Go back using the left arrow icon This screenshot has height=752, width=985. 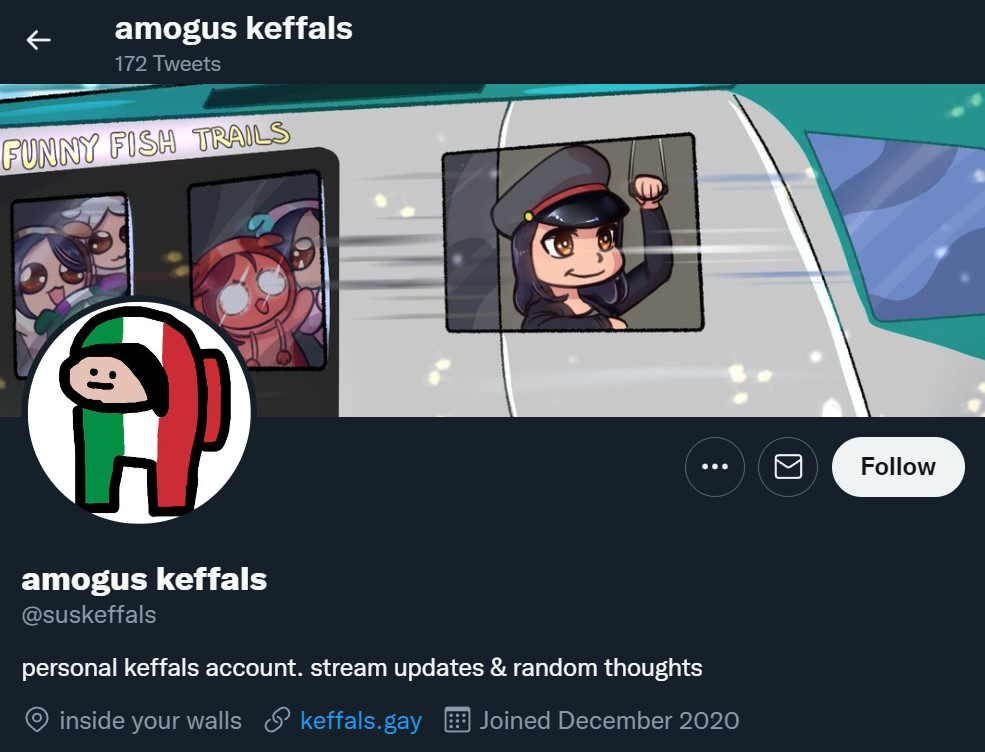(x=38, y=40)
